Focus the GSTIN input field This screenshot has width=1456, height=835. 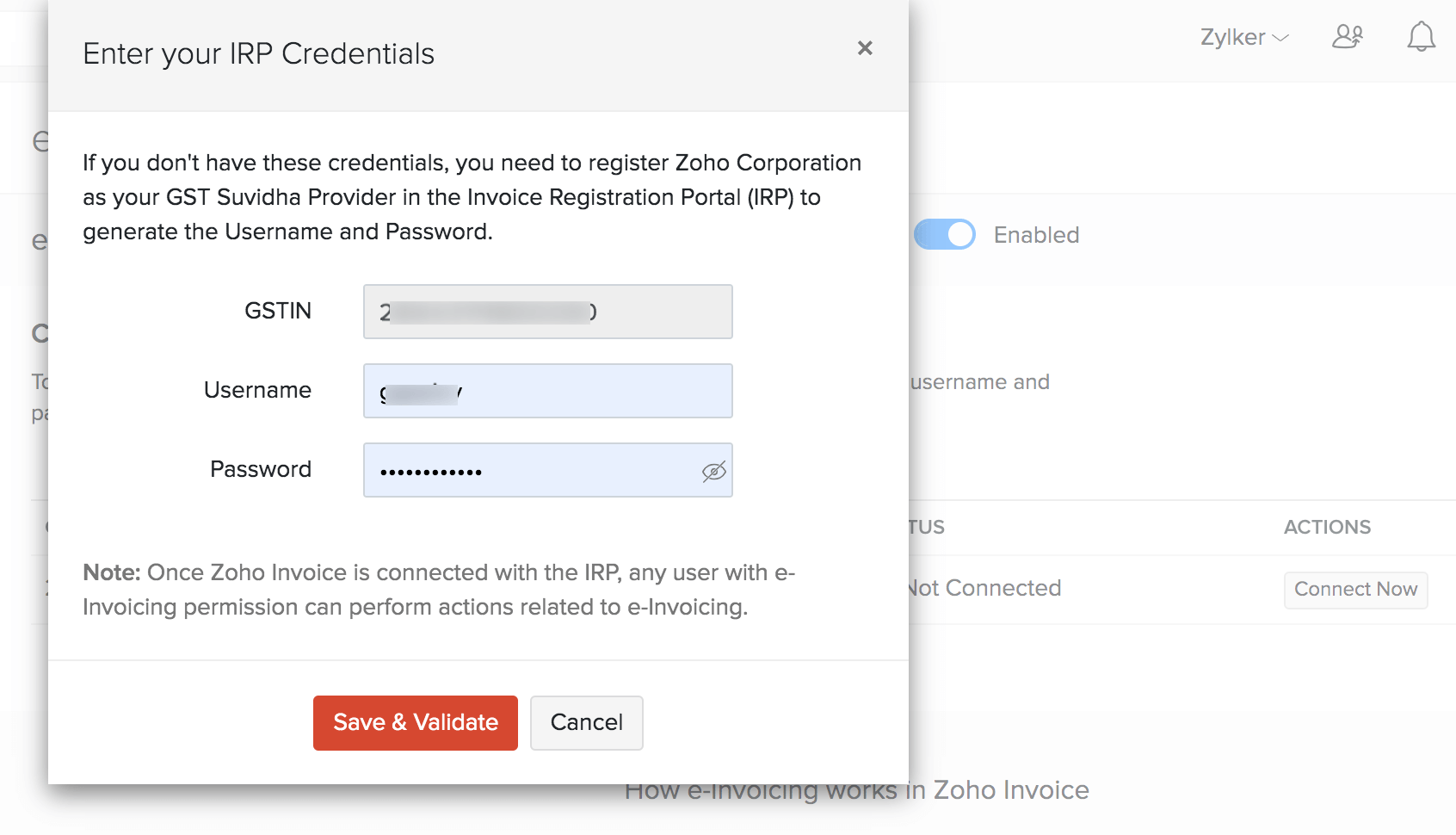point(546,312)
